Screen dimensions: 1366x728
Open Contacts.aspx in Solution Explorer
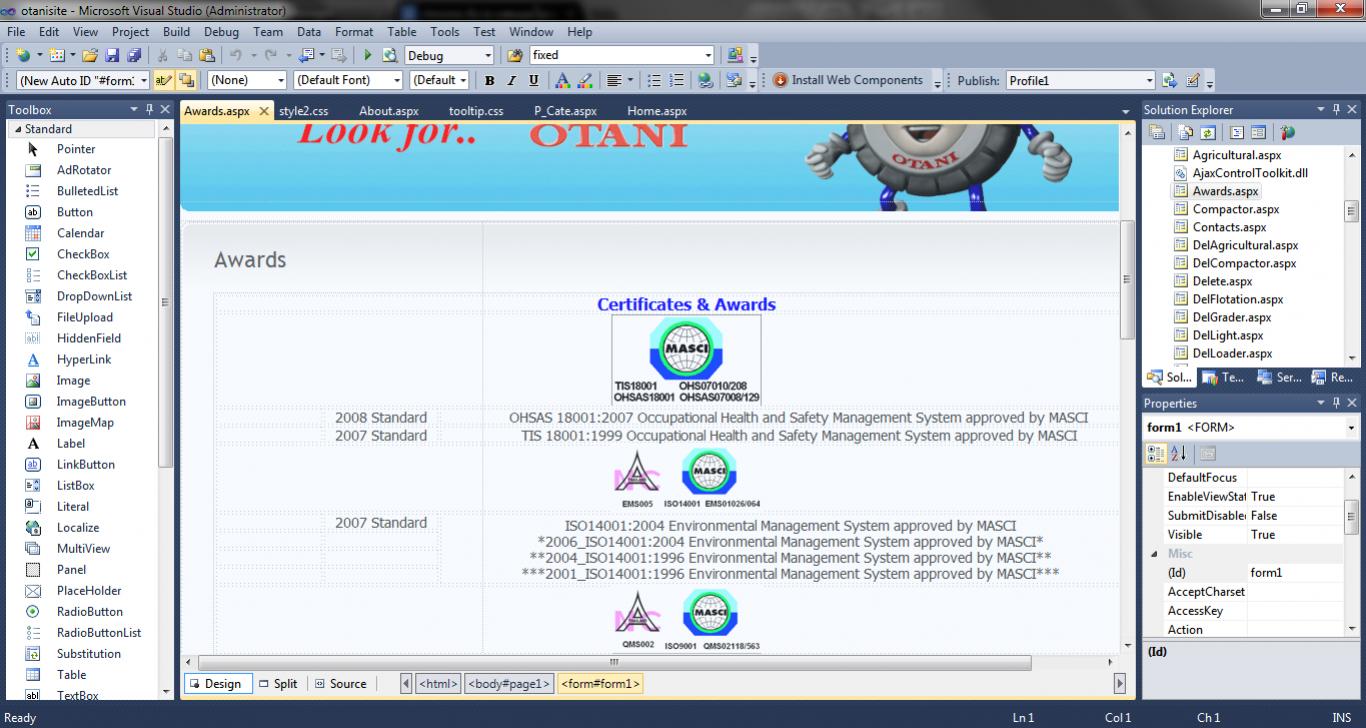point(1229,227)
